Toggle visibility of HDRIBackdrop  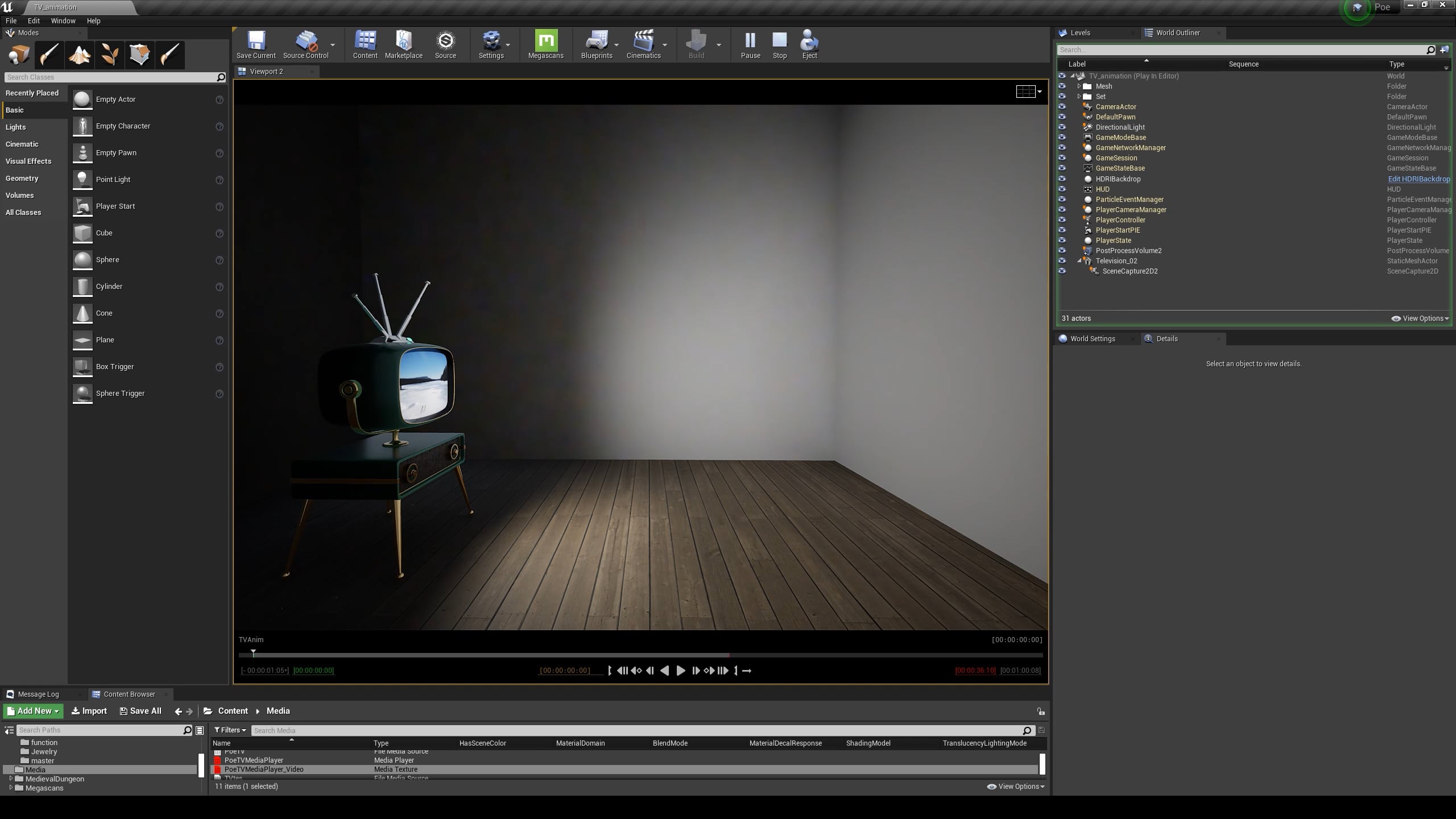pos(1062,179)
